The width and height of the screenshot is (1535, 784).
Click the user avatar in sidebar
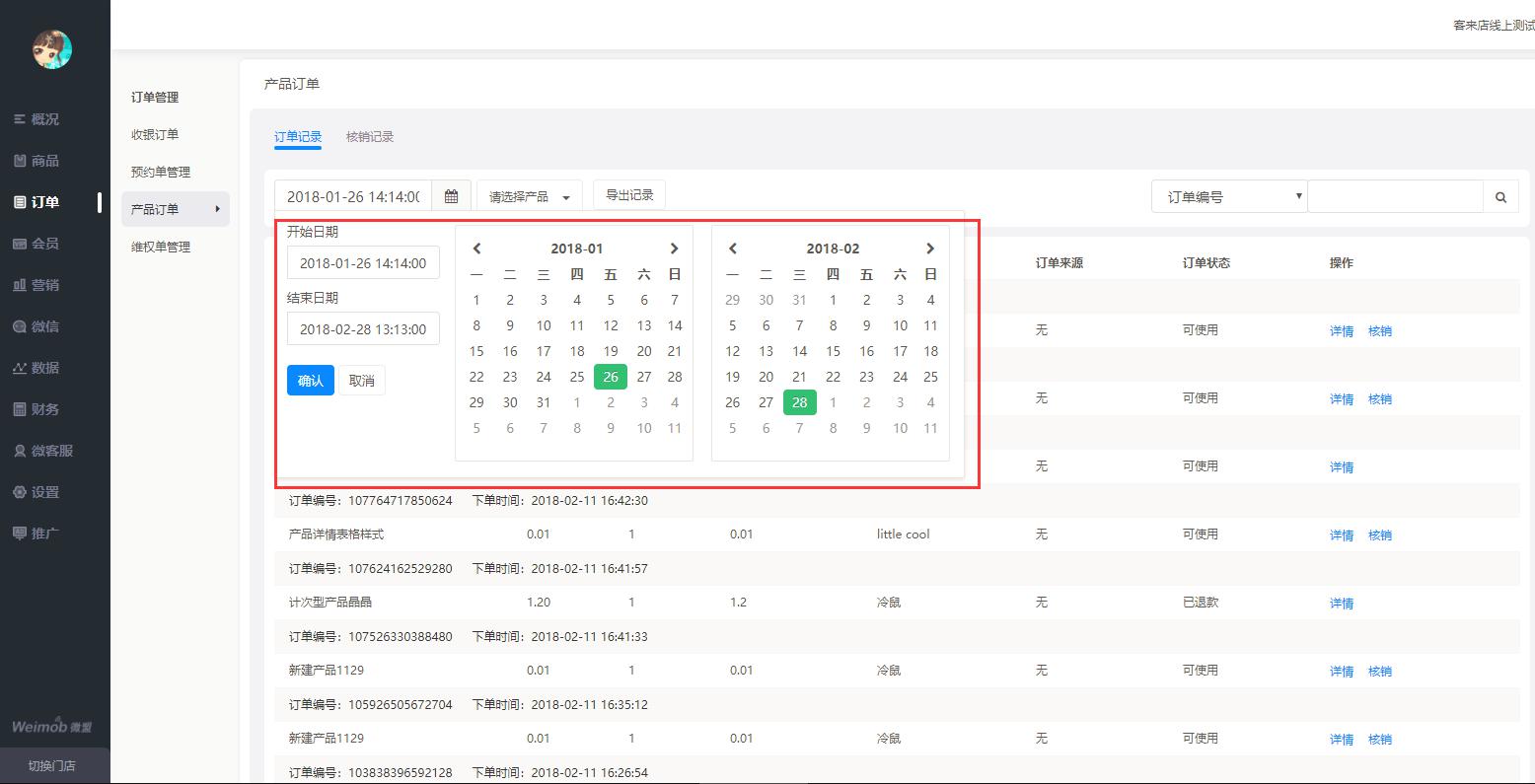(52, 49)
